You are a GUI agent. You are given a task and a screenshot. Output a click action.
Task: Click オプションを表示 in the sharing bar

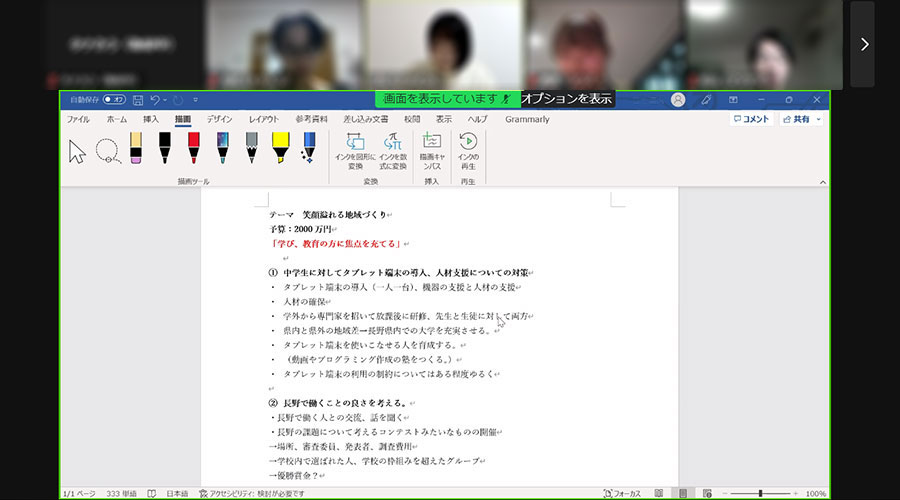click(566, 99)
